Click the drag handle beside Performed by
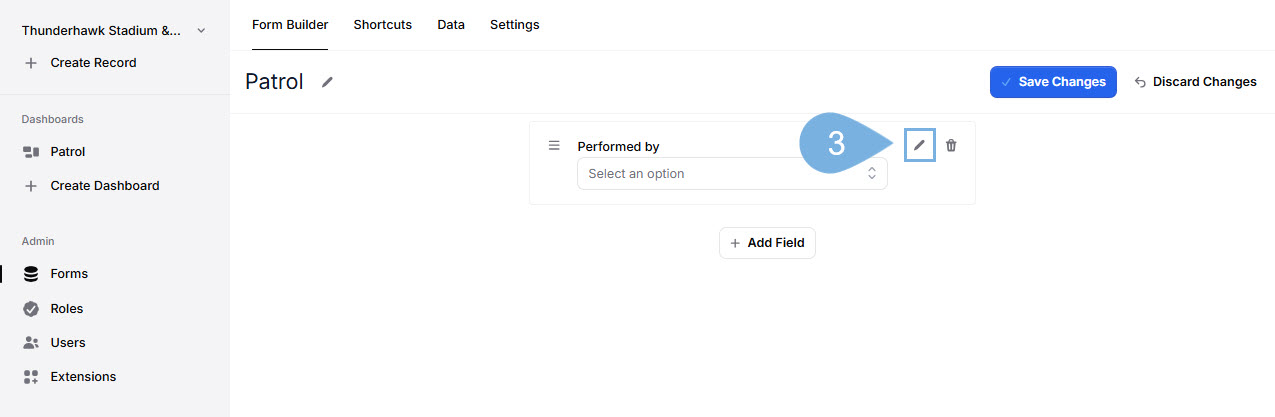Screen dimensions: 1275x417 click(554, 146)
